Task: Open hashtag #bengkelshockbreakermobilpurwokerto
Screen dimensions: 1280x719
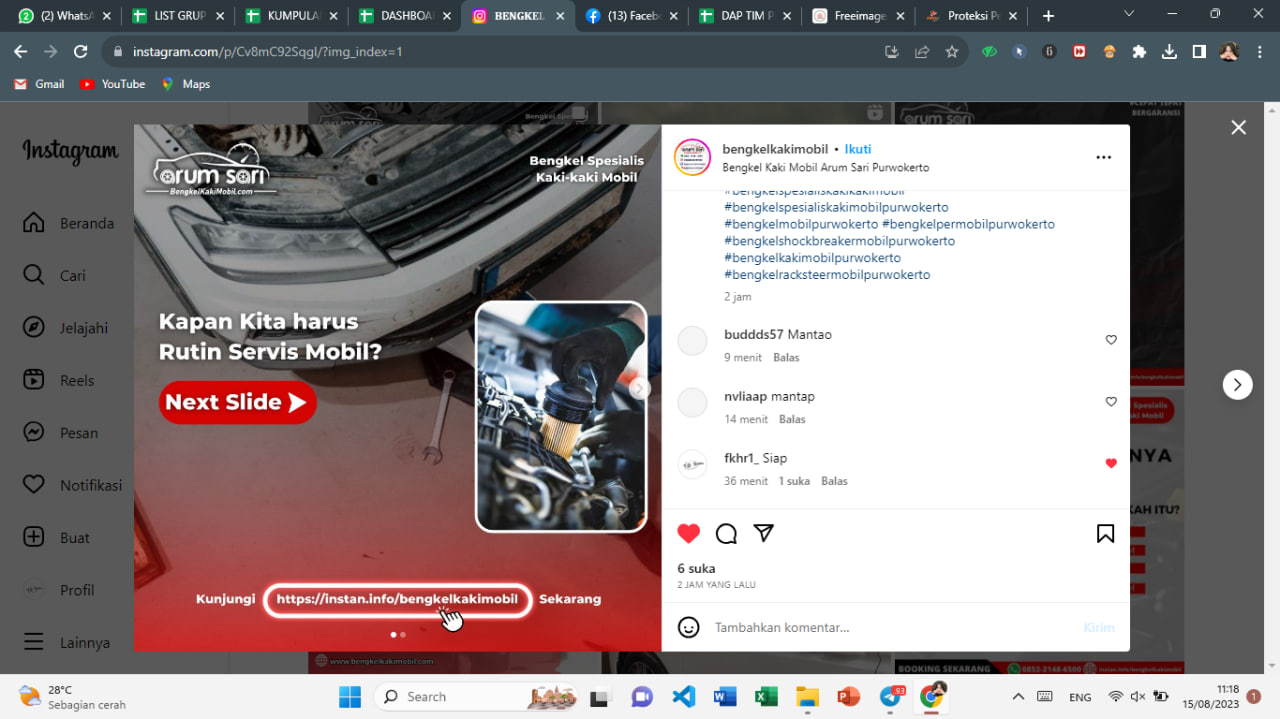Action: point(839,241)
